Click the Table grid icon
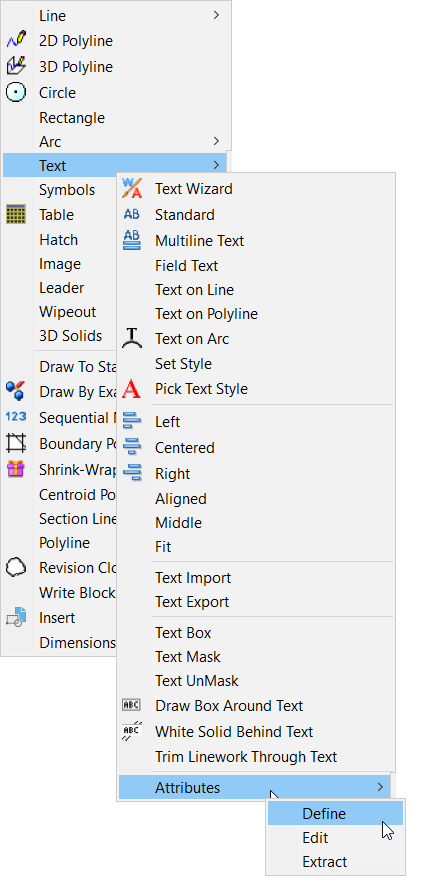 (x=16, y=214)
